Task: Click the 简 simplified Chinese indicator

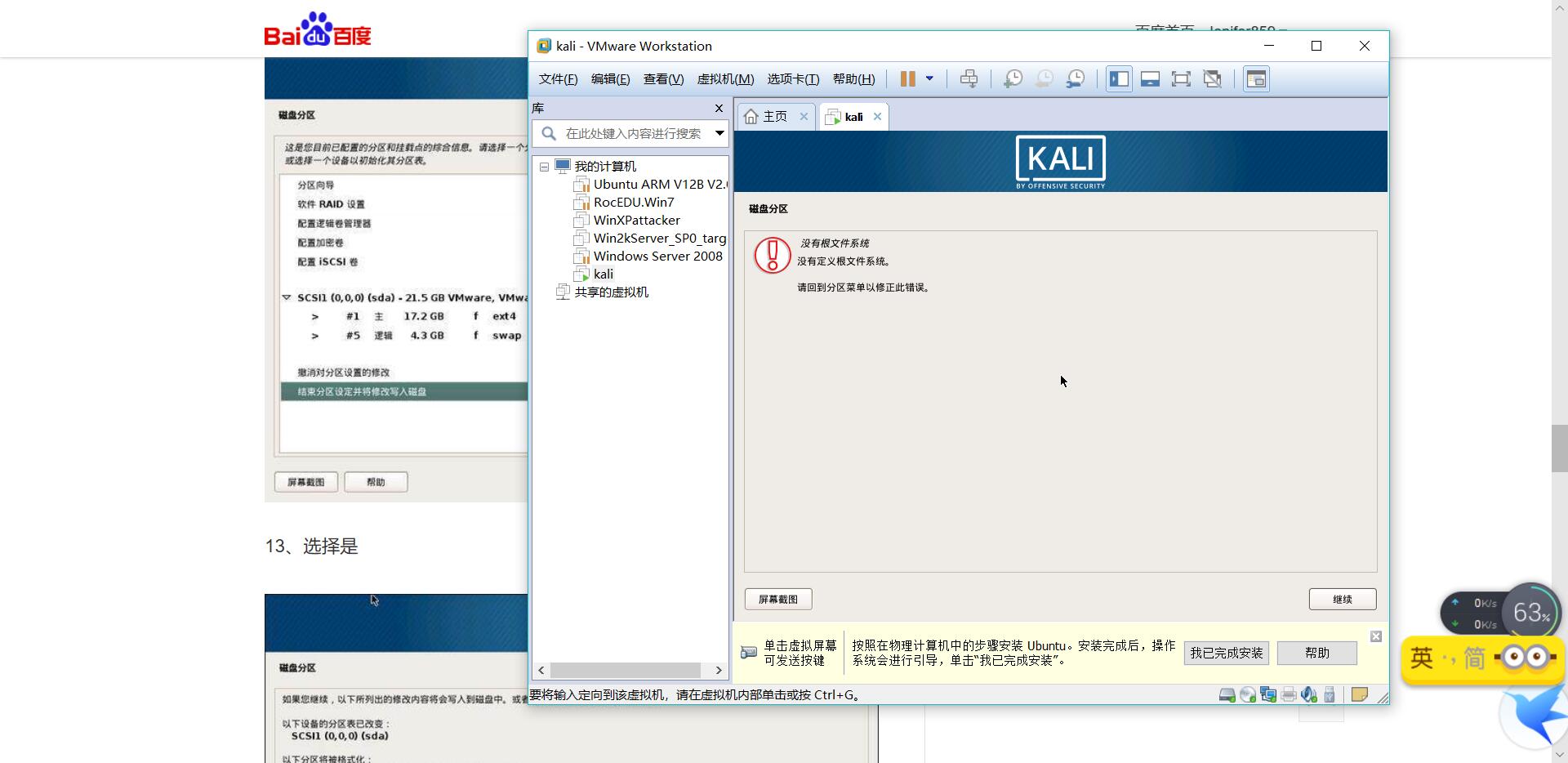Action: tap(1474, 658)
